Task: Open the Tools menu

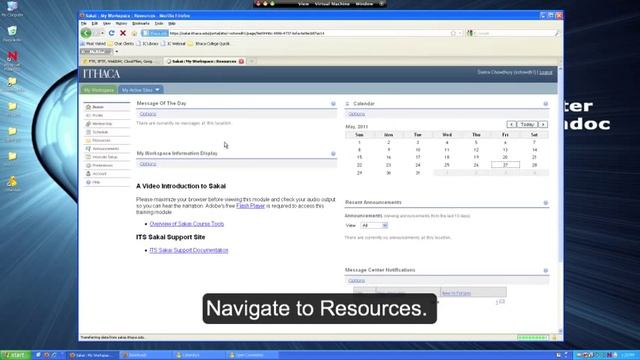Action: click(x=159, y=24)
